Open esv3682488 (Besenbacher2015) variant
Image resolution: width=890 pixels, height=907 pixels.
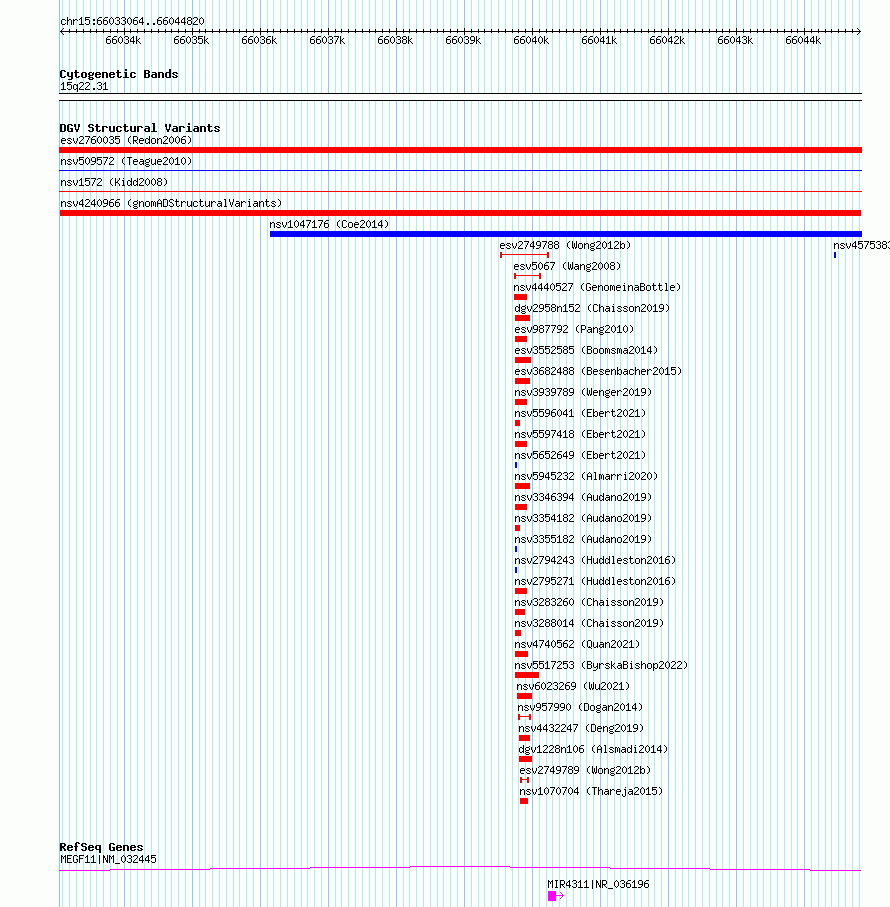click(x=598, y=371)
